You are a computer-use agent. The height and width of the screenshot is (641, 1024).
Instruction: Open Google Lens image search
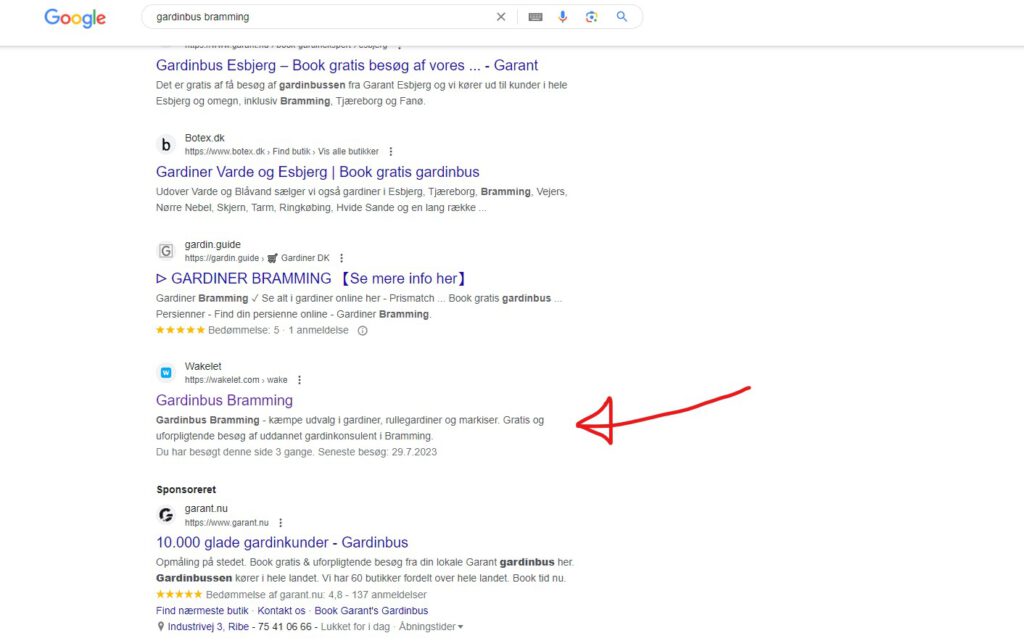pos(592,17)
